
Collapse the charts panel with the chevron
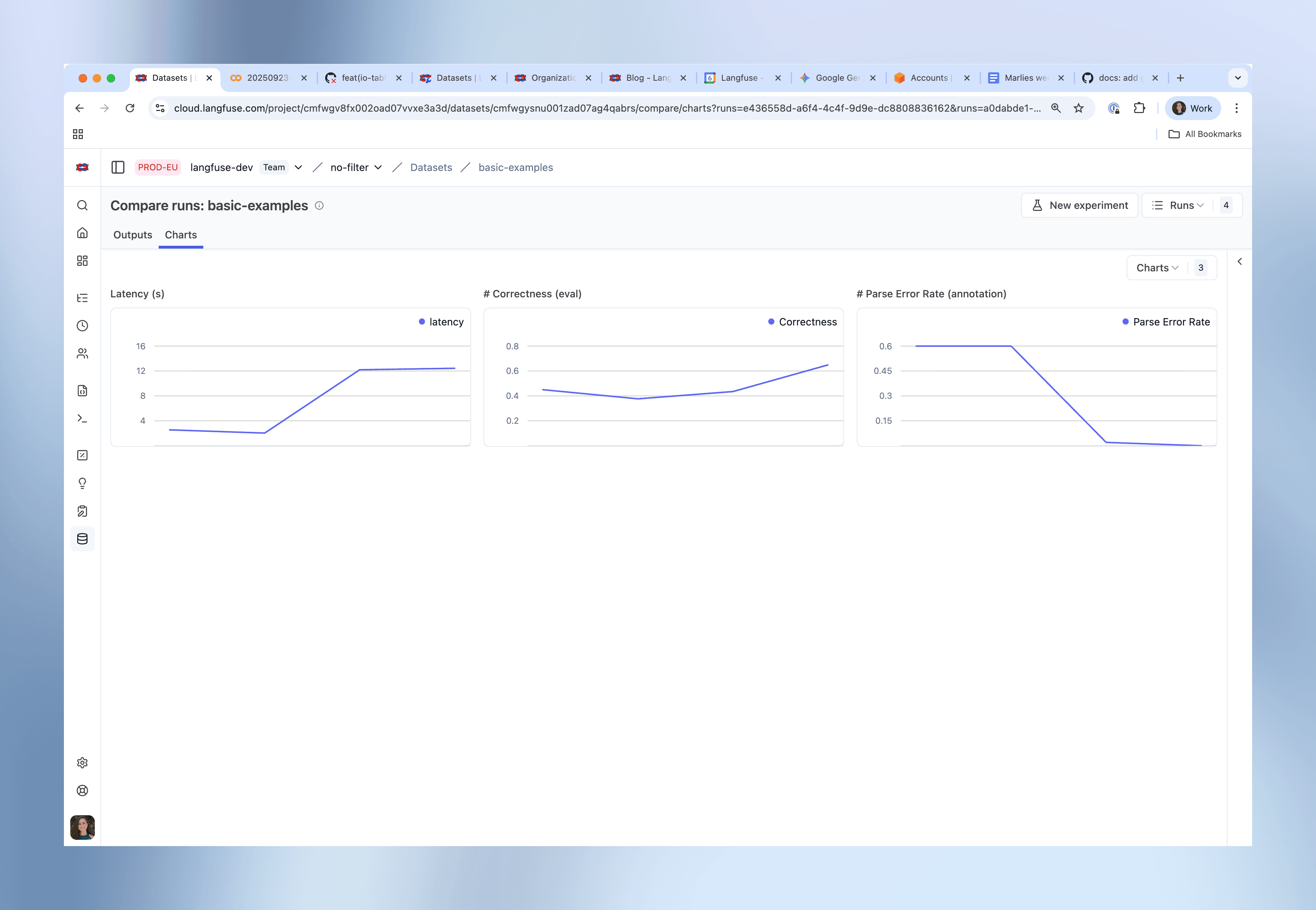pyautogui.click(x=1239, y=262)
